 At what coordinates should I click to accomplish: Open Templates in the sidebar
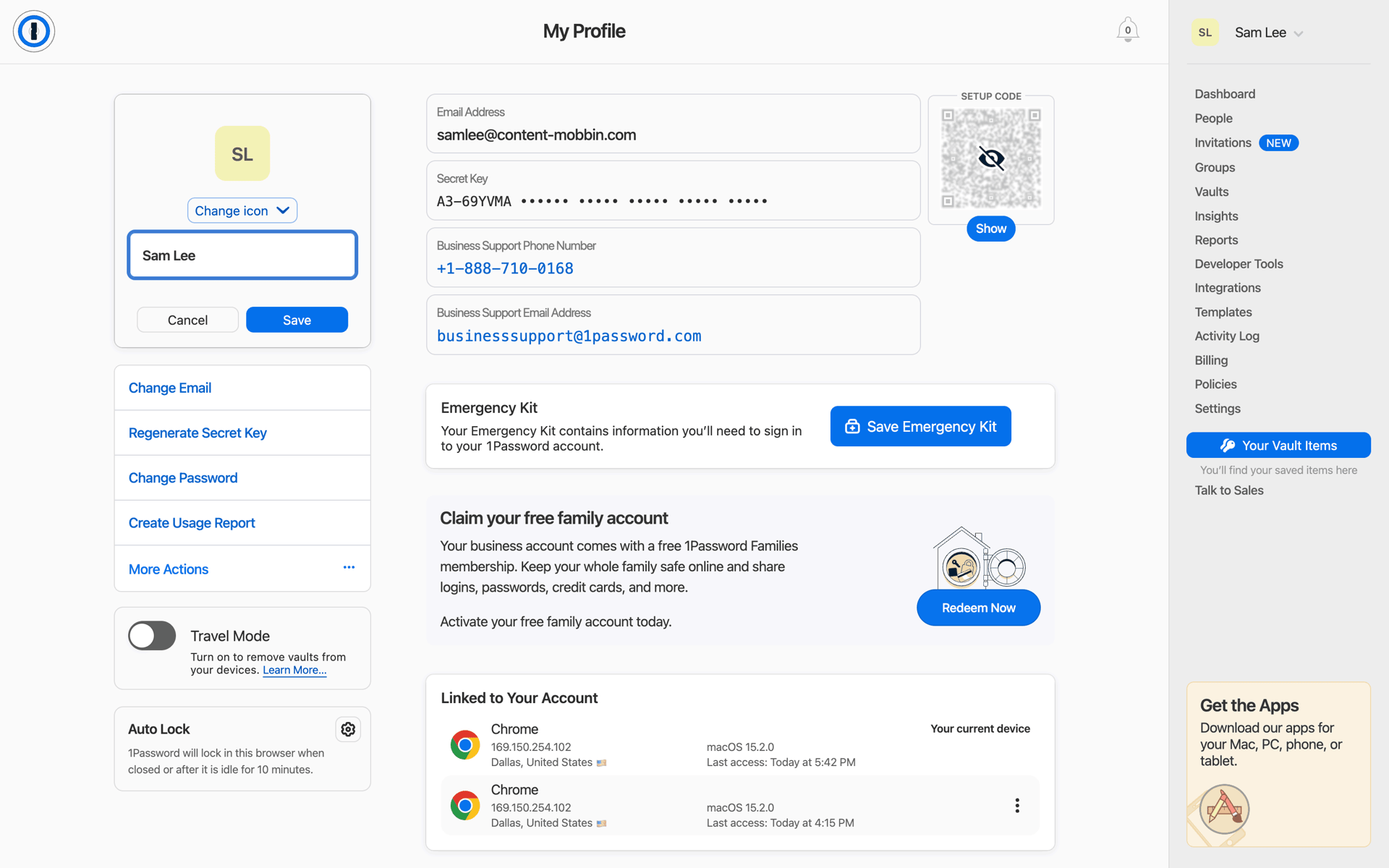1223,312
